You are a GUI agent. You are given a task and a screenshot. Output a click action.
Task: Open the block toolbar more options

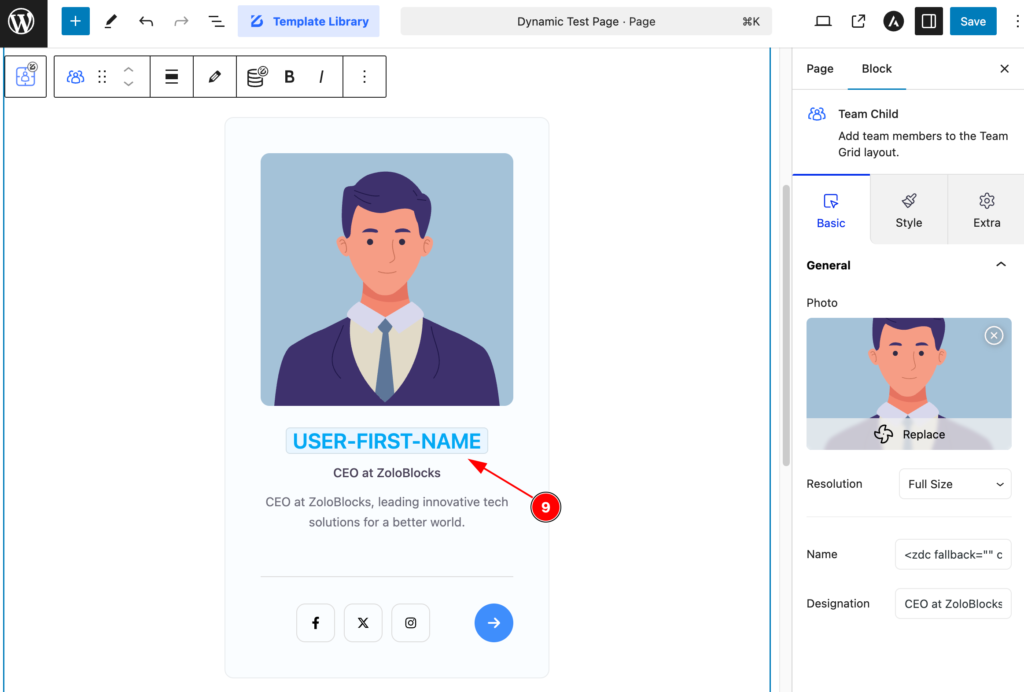364,77
